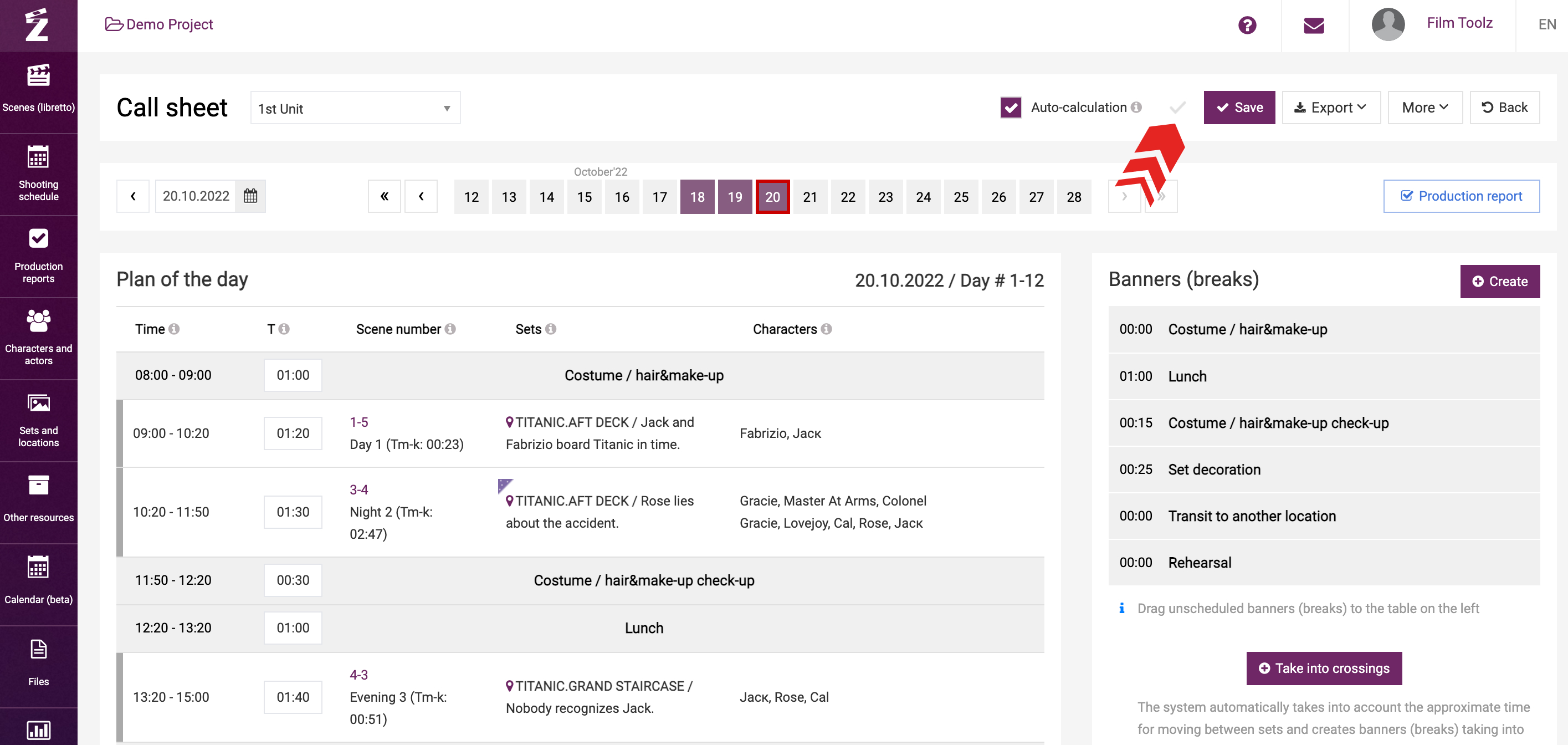Select the Transit to another location banner
This screenshot has height=745, width=1568.
[1323, 516]
